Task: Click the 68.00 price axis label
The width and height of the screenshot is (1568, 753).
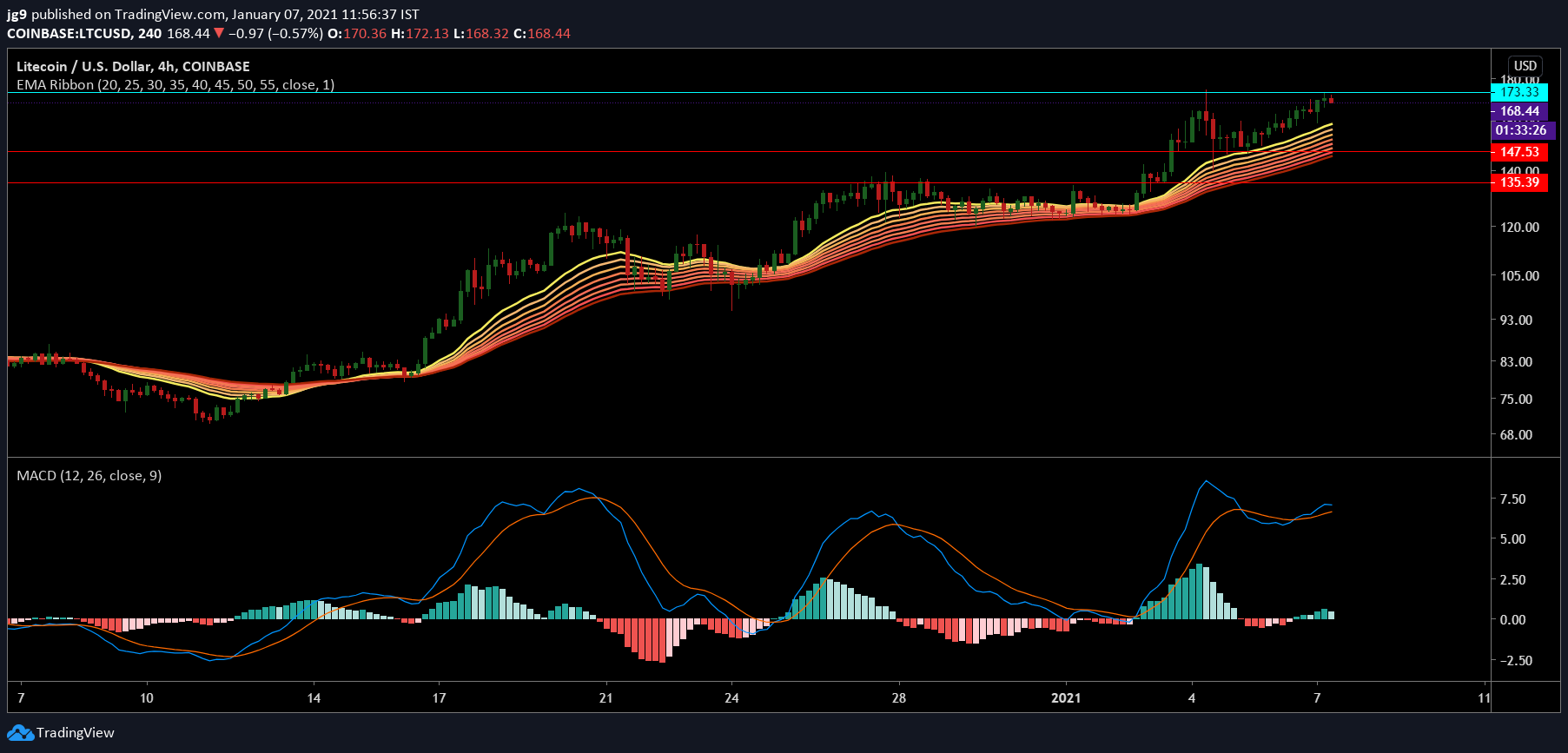Action: pos(1516,435)
